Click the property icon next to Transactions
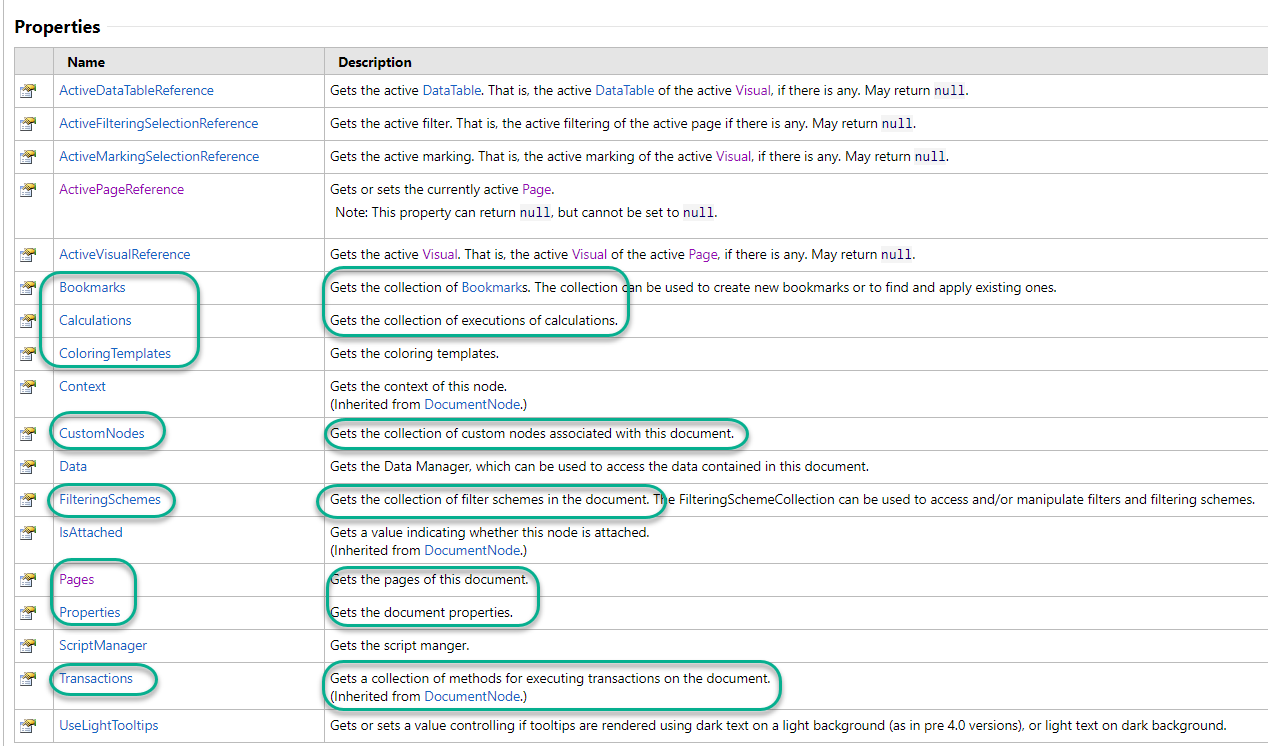The width and height of the screenshot is (1268, 746). (x=28, y=679)
